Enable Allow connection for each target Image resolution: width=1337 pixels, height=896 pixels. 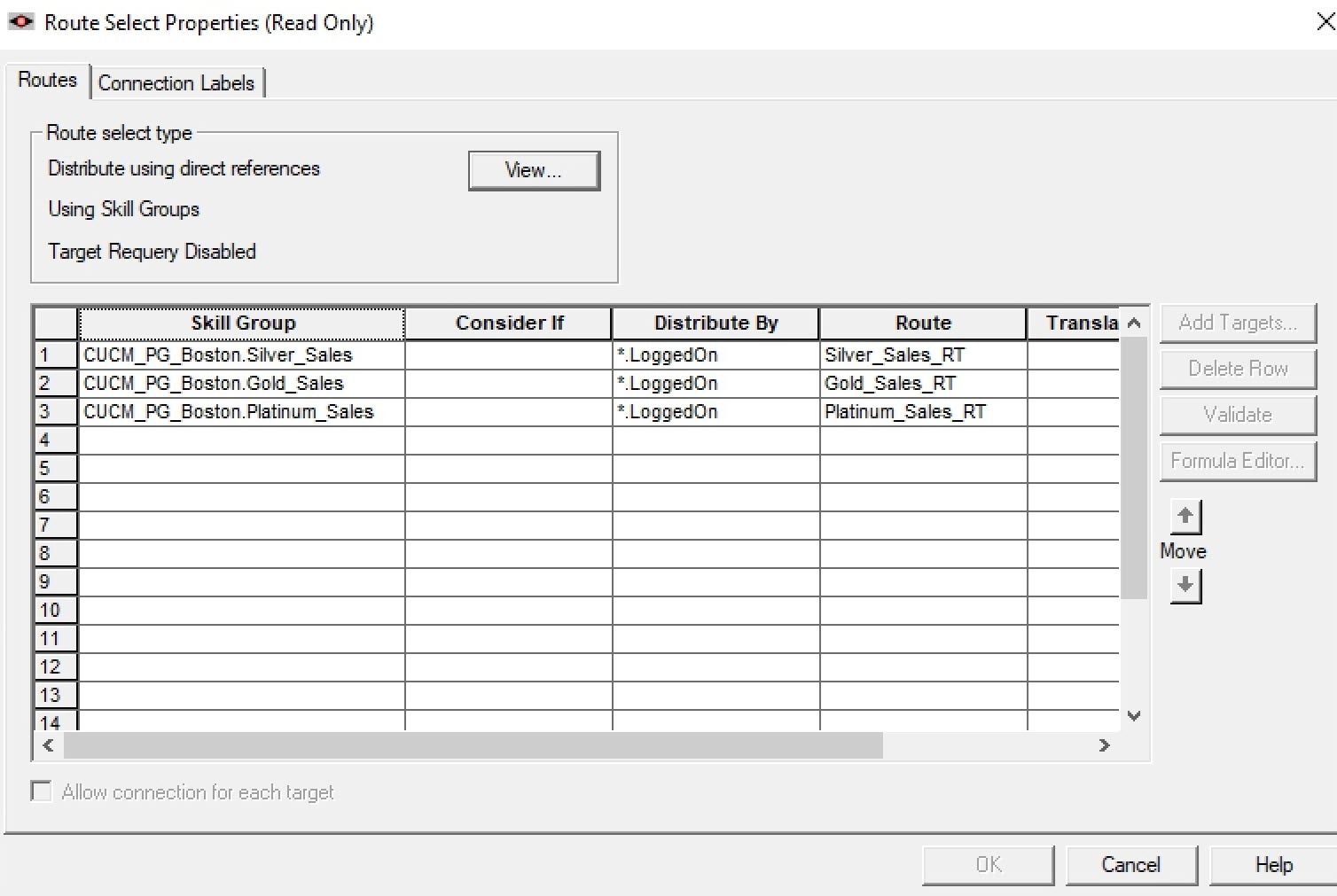[x=41, y=790]
